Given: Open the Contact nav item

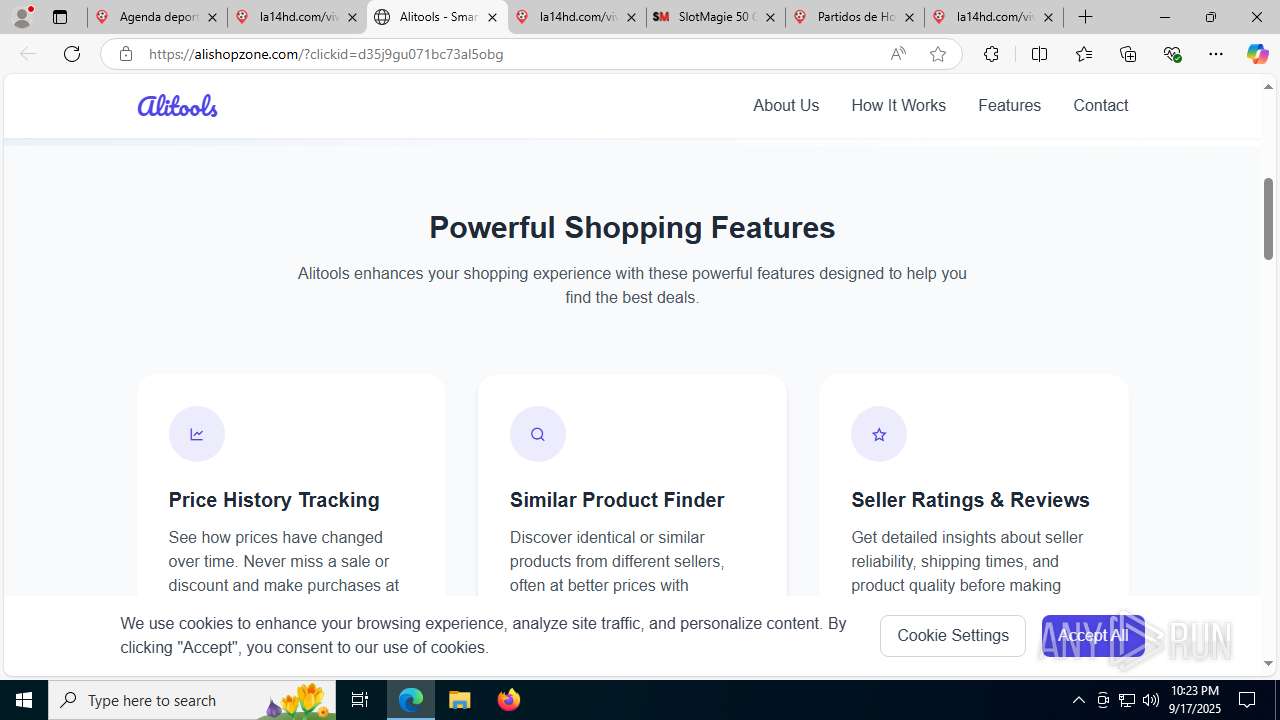Looking at the screenshot, I should click(x=1100, y=105).
